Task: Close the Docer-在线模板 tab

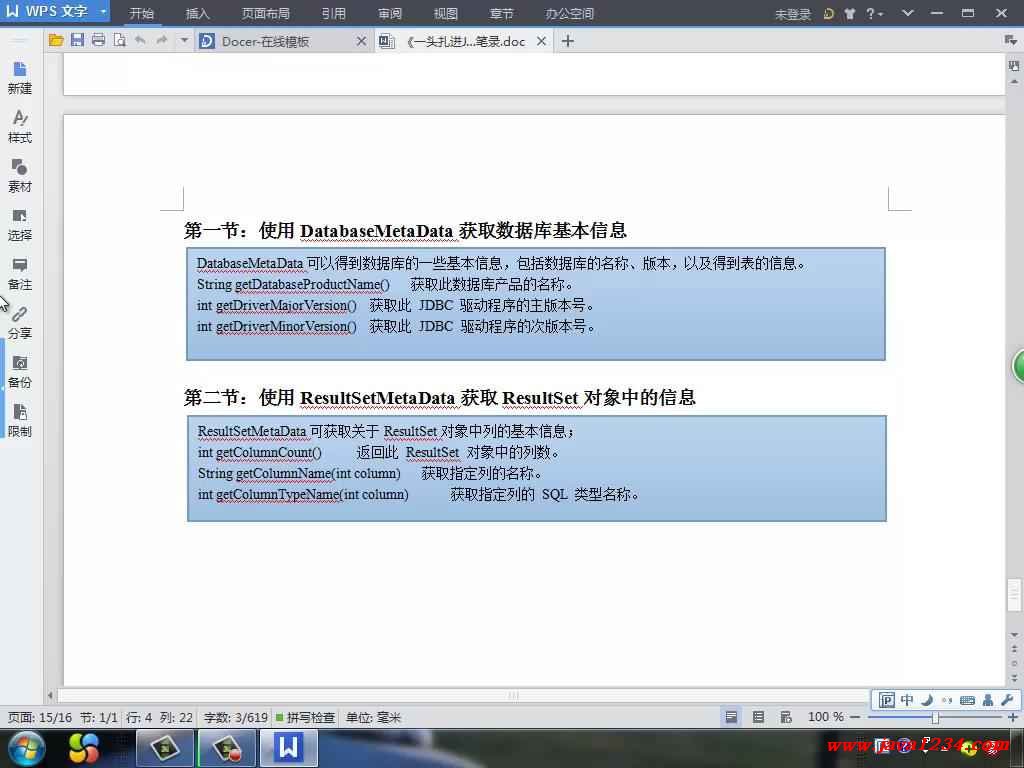Action: (x=361, y=41)
